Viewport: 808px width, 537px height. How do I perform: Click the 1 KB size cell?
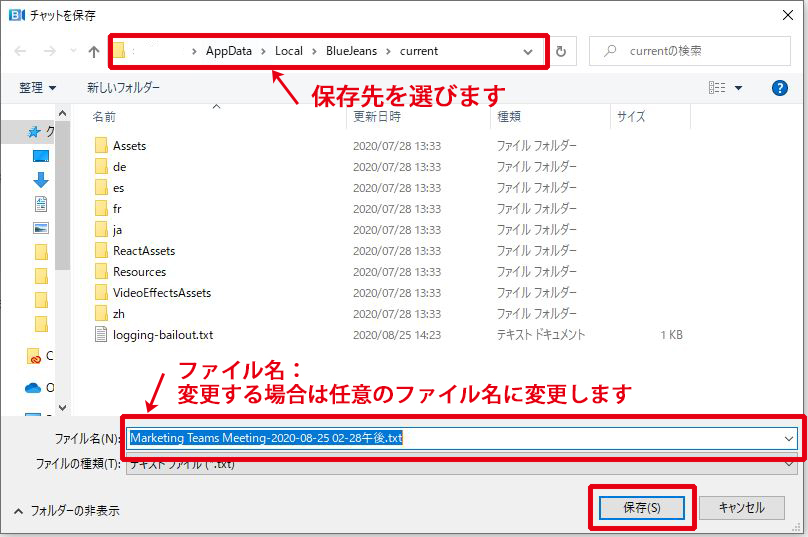(671, 335)
